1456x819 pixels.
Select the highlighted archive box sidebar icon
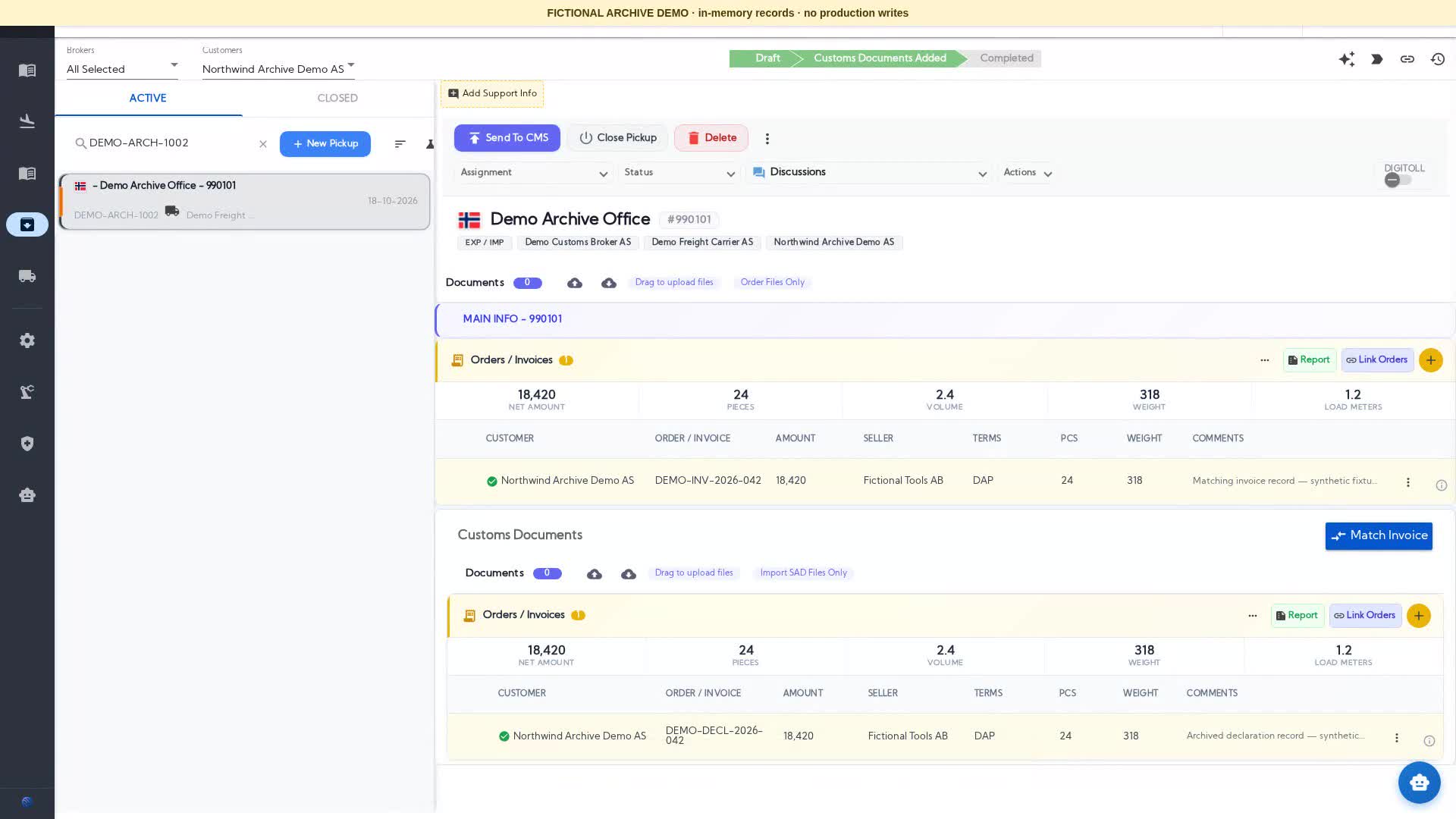(27, 224)
